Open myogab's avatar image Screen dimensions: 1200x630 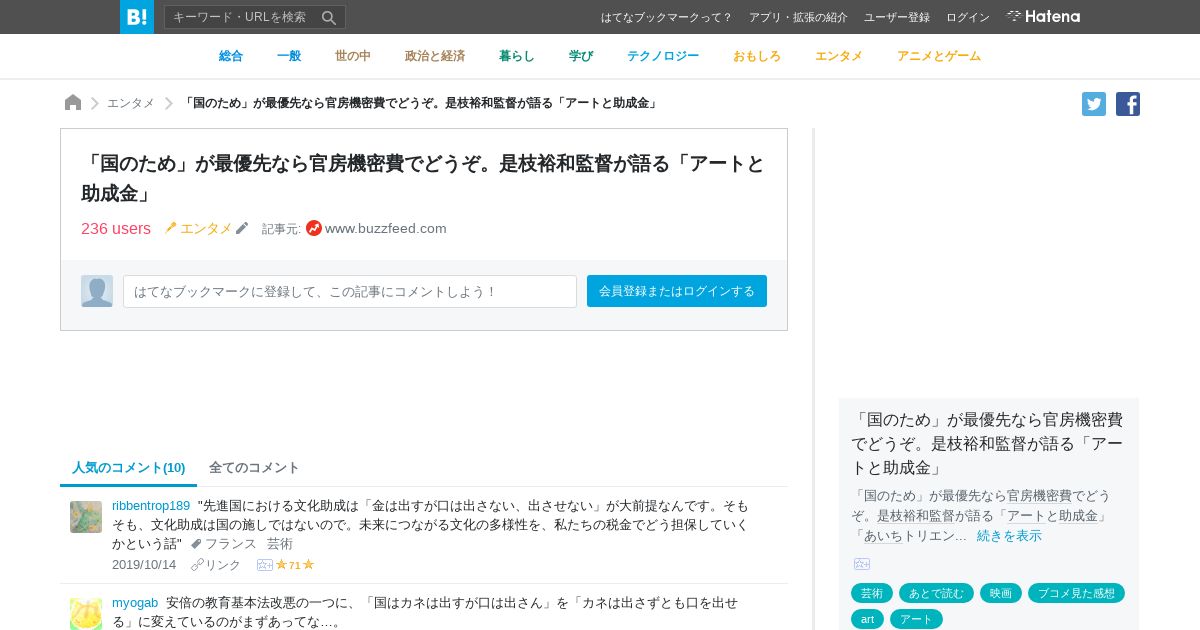coord(86,614)
